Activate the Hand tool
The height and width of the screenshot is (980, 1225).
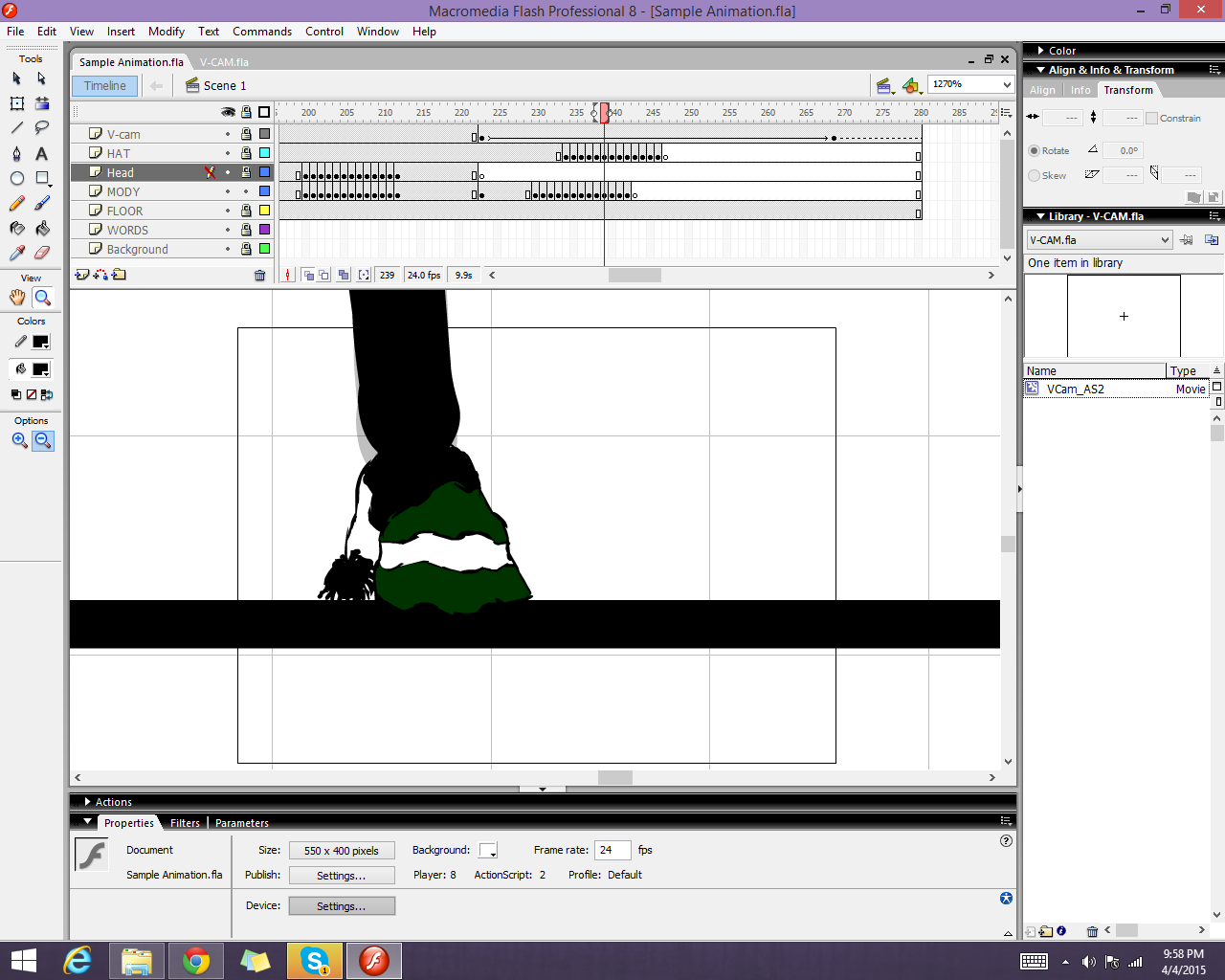click(15, 297)
